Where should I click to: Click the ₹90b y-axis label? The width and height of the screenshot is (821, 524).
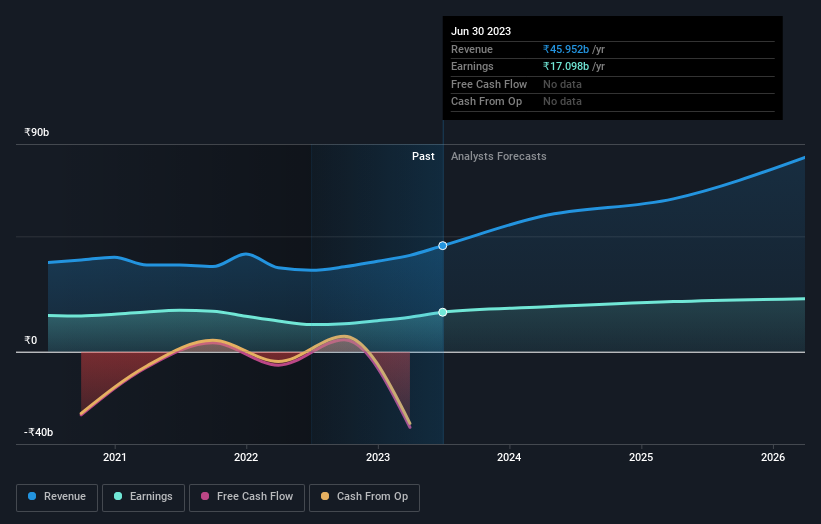coord(37,132)
